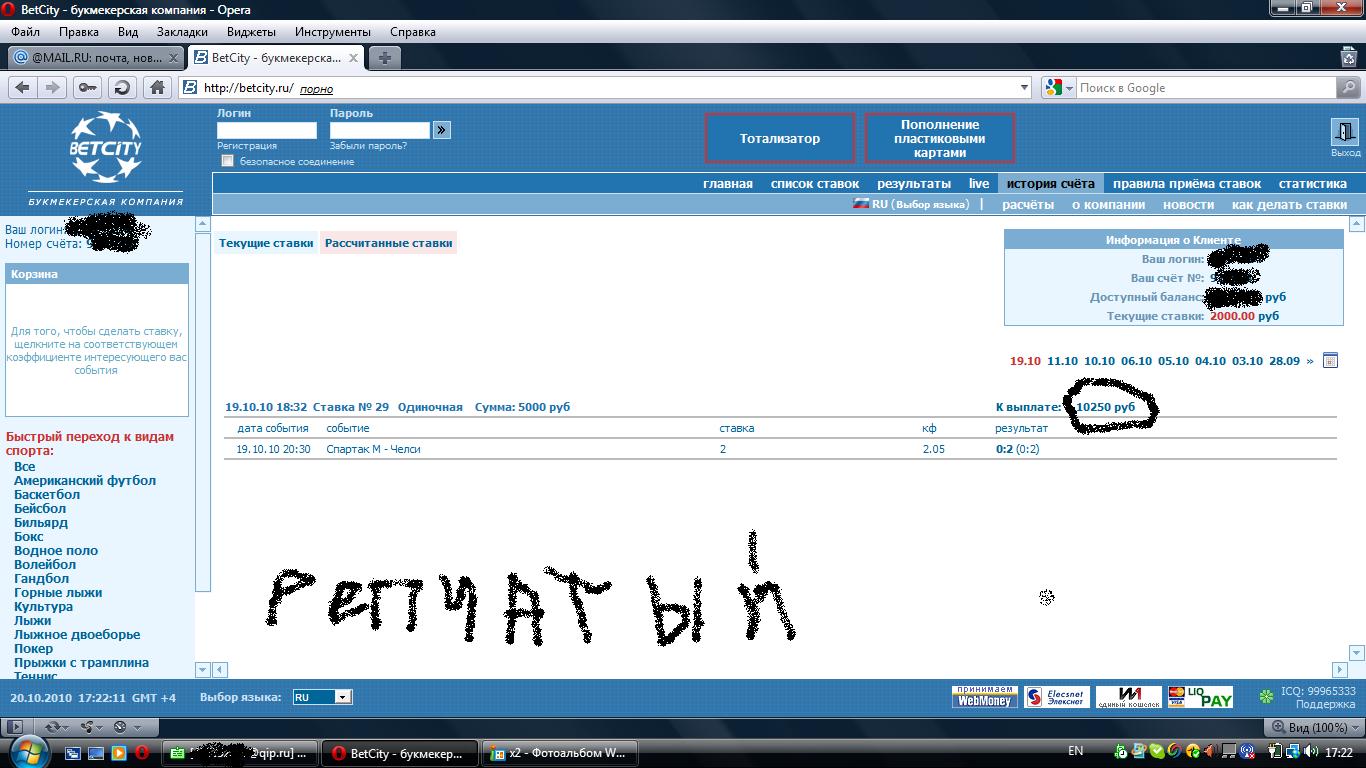
Task: Open the live betting link
Action: click(x=979, y=184)
